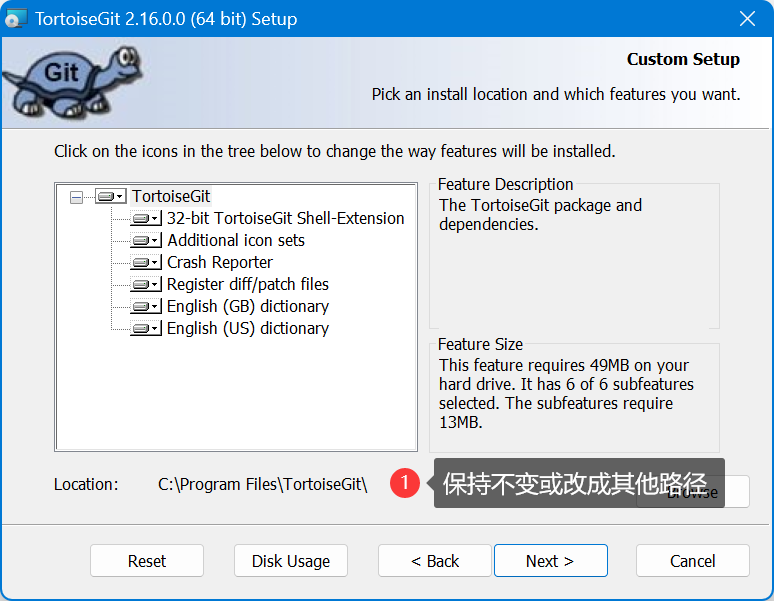The width and height of the screenshot is (774, 601).
Task: Select Crash Reporter in feature tree
Action: (220, 263)
